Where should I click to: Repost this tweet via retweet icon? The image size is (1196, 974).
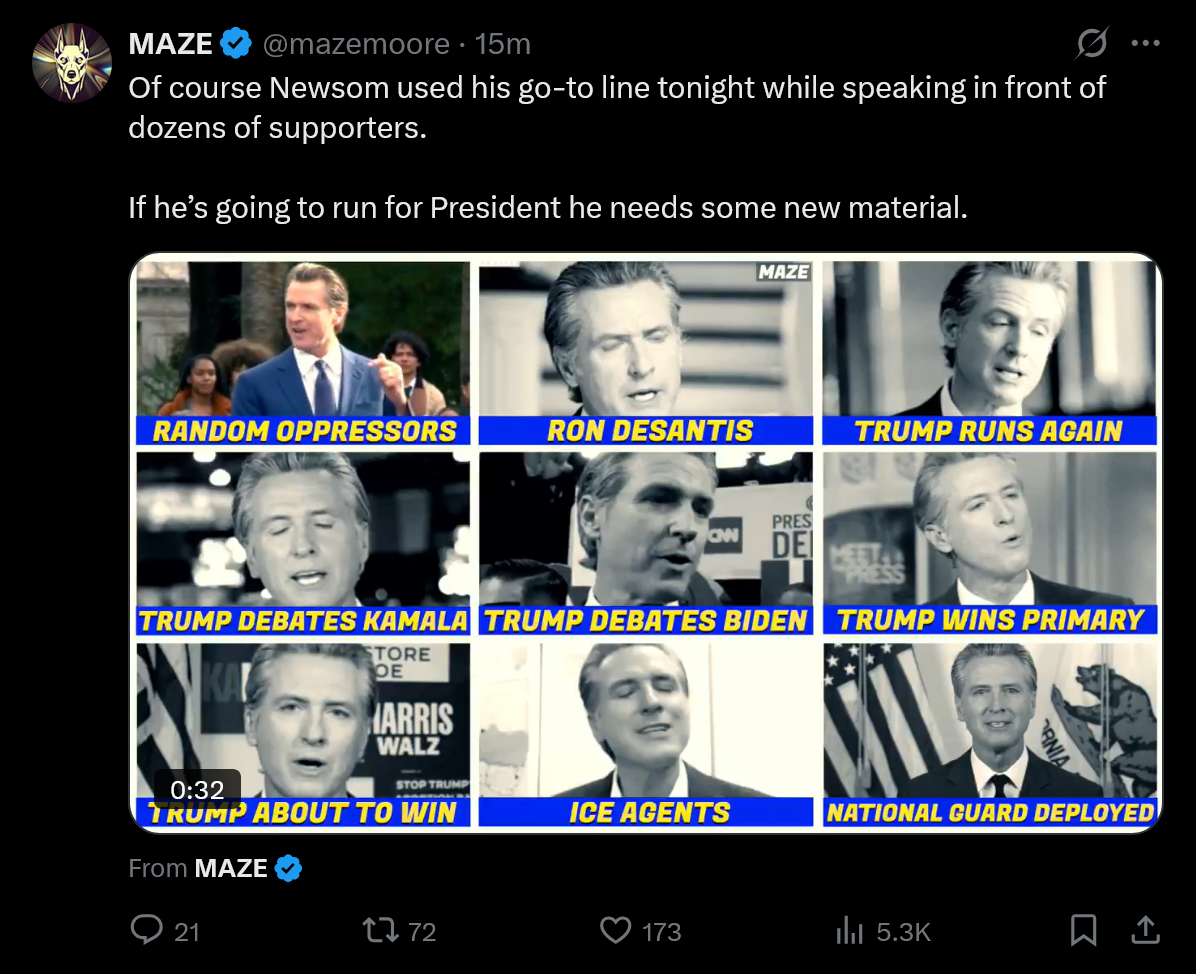[380, 931]
